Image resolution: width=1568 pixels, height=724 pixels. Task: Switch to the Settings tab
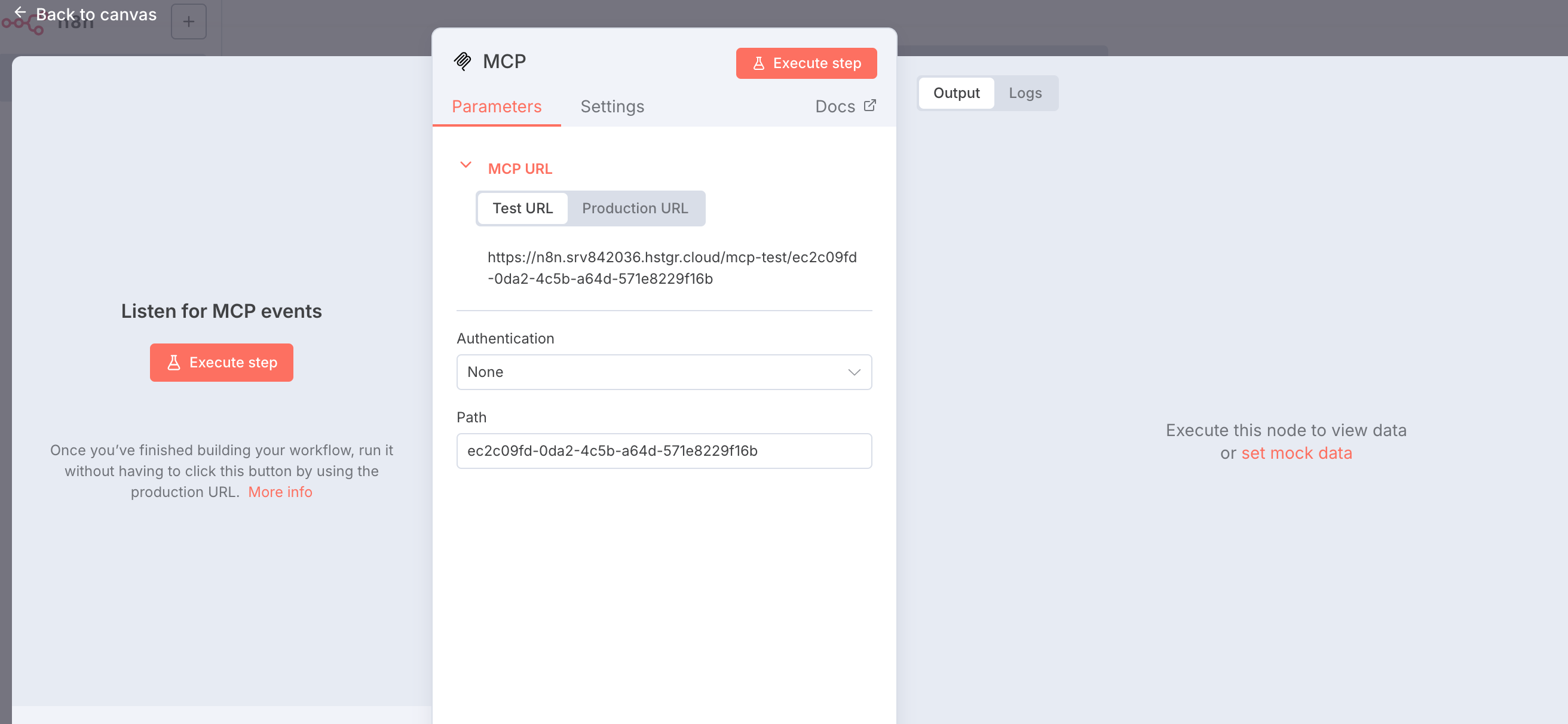tap(612, 106)
